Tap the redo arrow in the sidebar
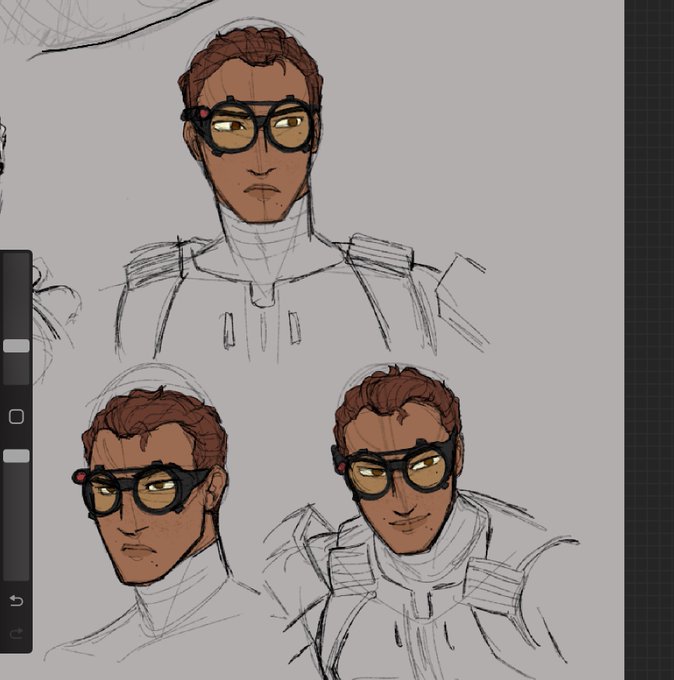 [x=16, y=633]
